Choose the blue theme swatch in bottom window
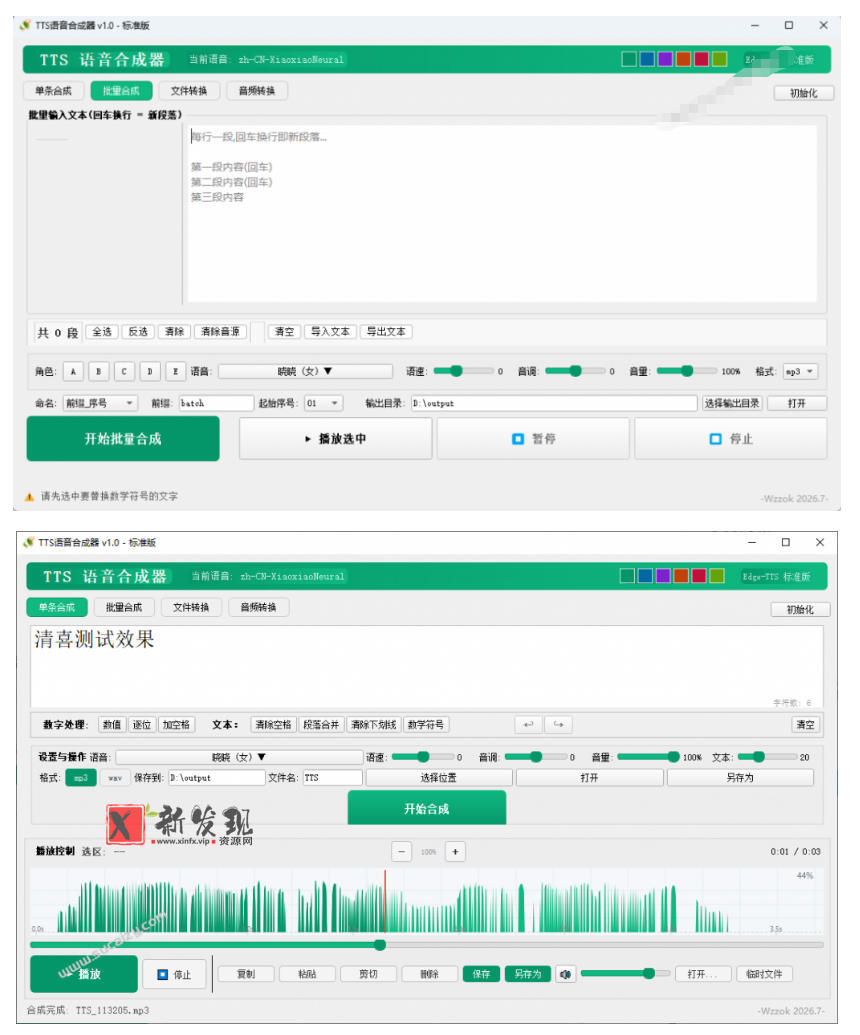Image resolution: width=860 pixels, height=1035 pixels. (x=645, y=576)
